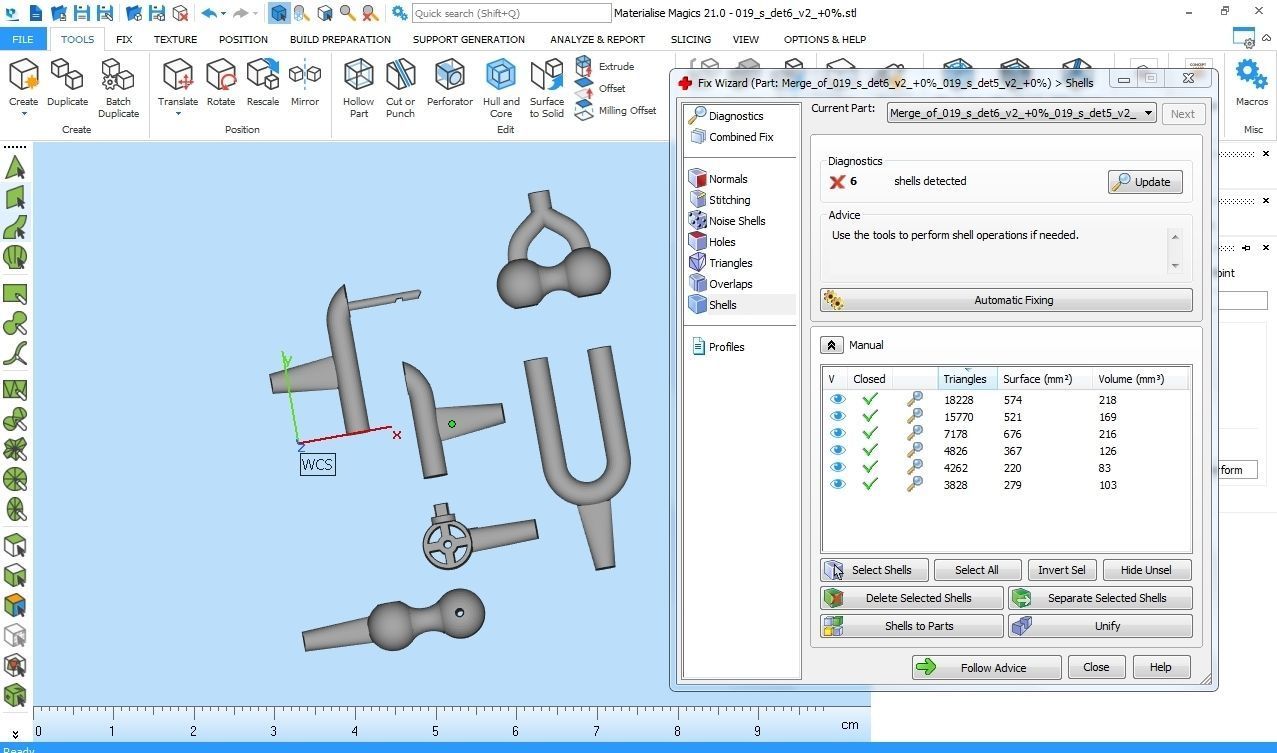Image resolution: width=1277 pixels, height=753 pixels.
Task: Choose the Rotate tool
Action: pos(221,82)
